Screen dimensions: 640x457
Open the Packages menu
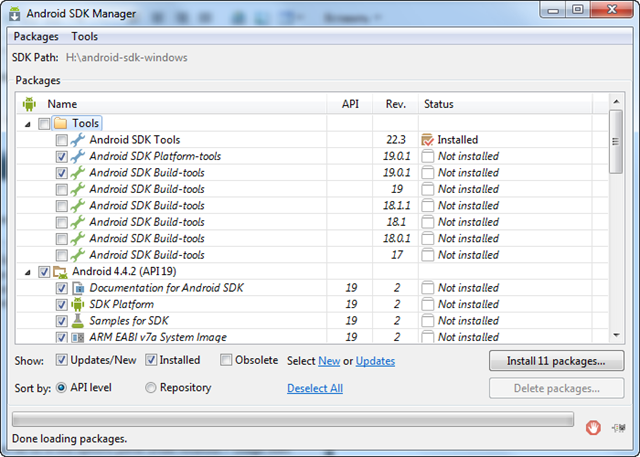36,36
